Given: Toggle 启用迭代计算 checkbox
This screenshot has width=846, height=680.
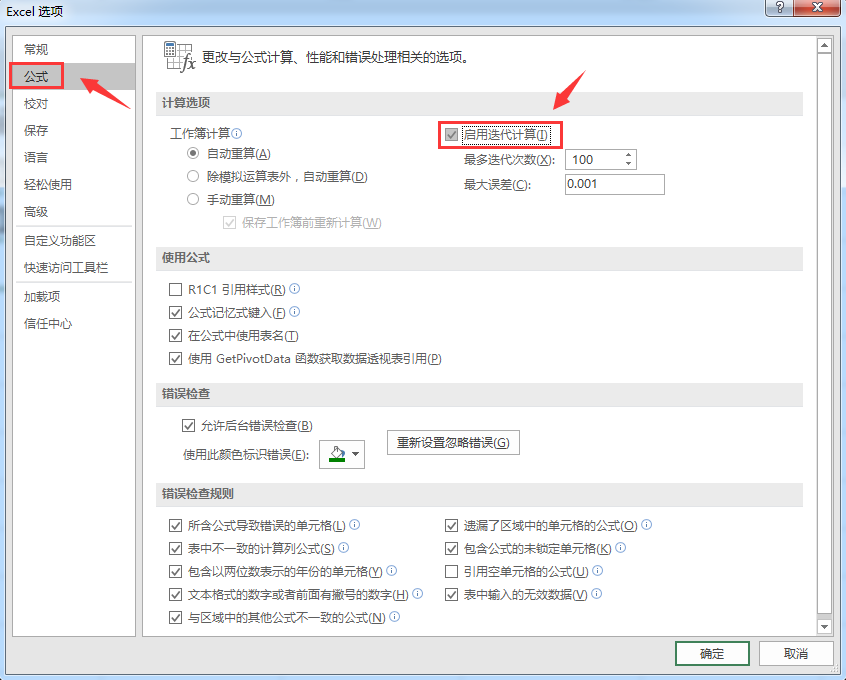Looking at the screenshot, I should (x=452, y=134).
